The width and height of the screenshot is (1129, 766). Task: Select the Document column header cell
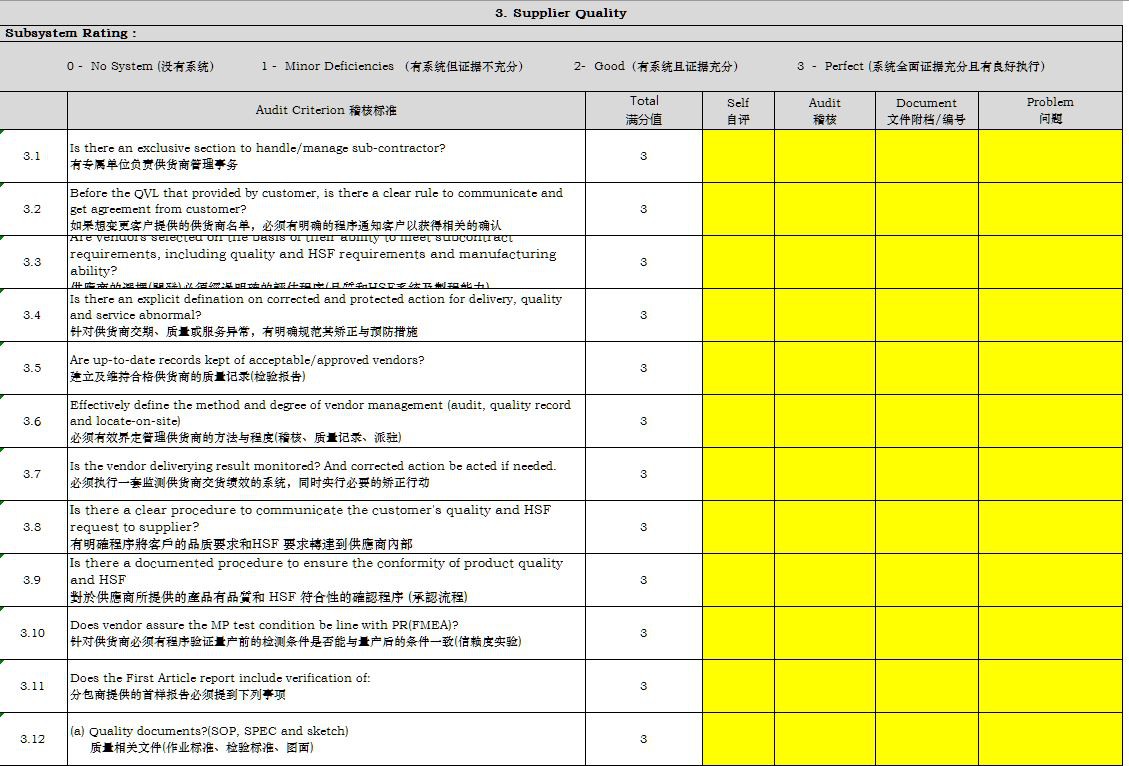point(927,111)
